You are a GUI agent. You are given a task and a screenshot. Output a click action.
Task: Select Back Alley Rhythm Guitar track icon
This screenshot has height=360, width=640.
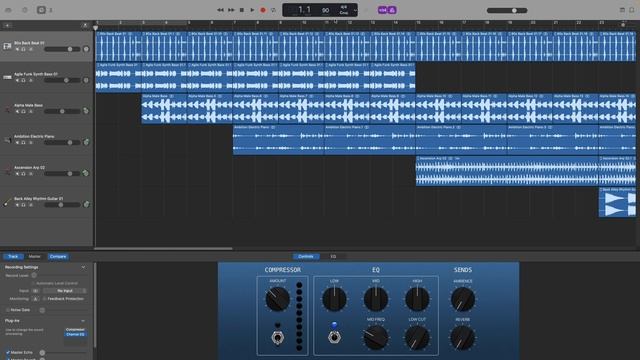click(7, 202)
